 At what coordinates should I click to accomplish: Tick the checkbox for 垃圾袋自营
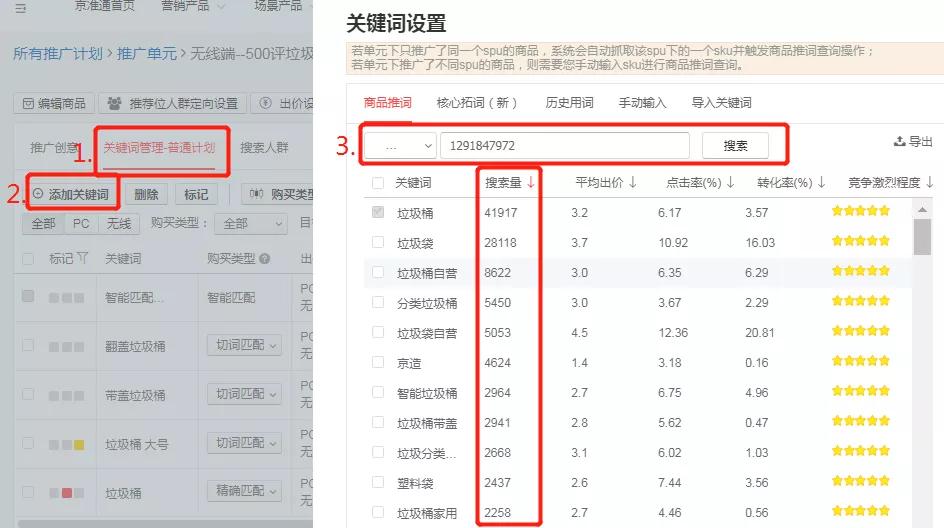[378, 332]
